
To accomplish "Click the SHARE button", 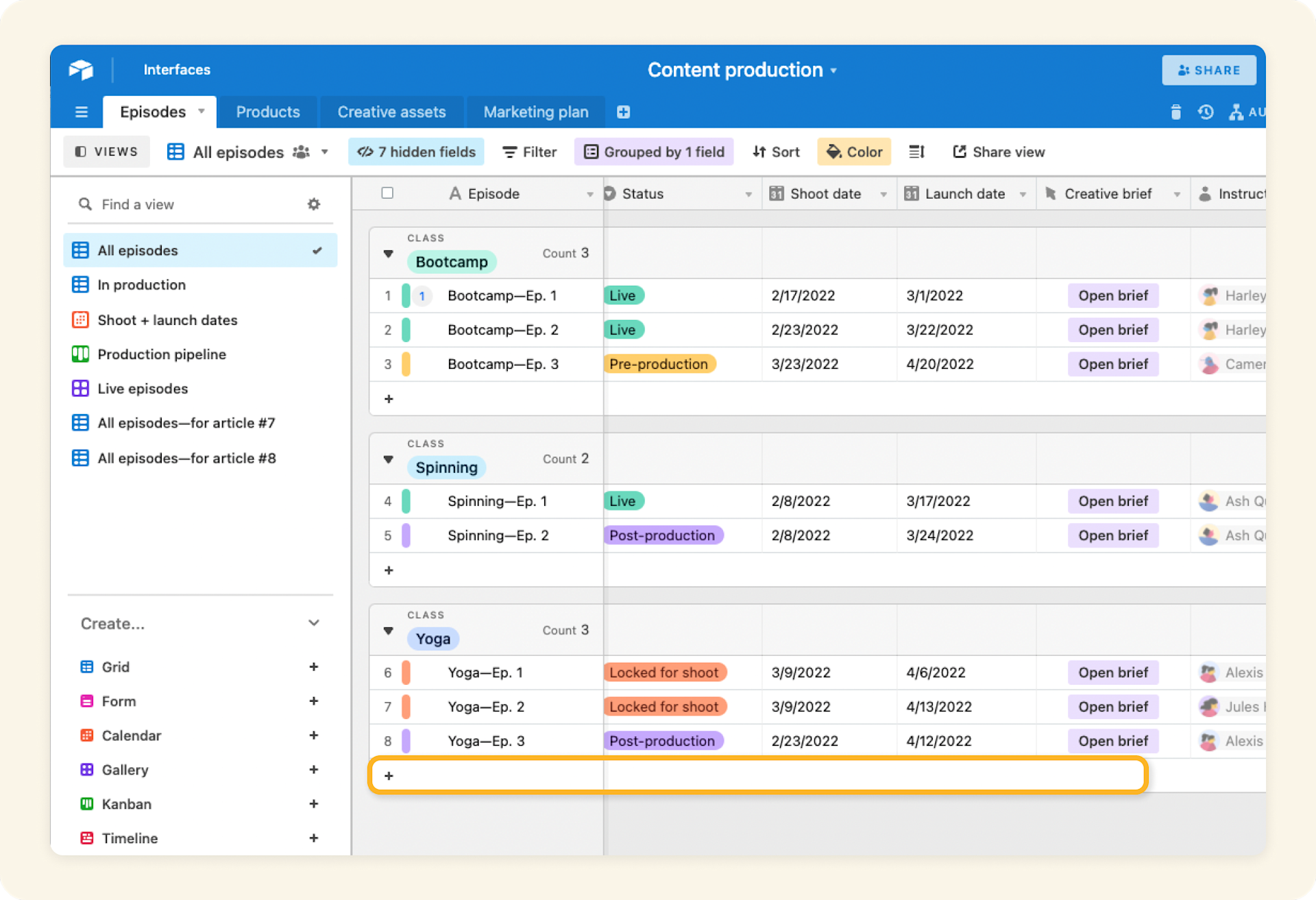I will pyautogui.click(x=1208, y=70).
